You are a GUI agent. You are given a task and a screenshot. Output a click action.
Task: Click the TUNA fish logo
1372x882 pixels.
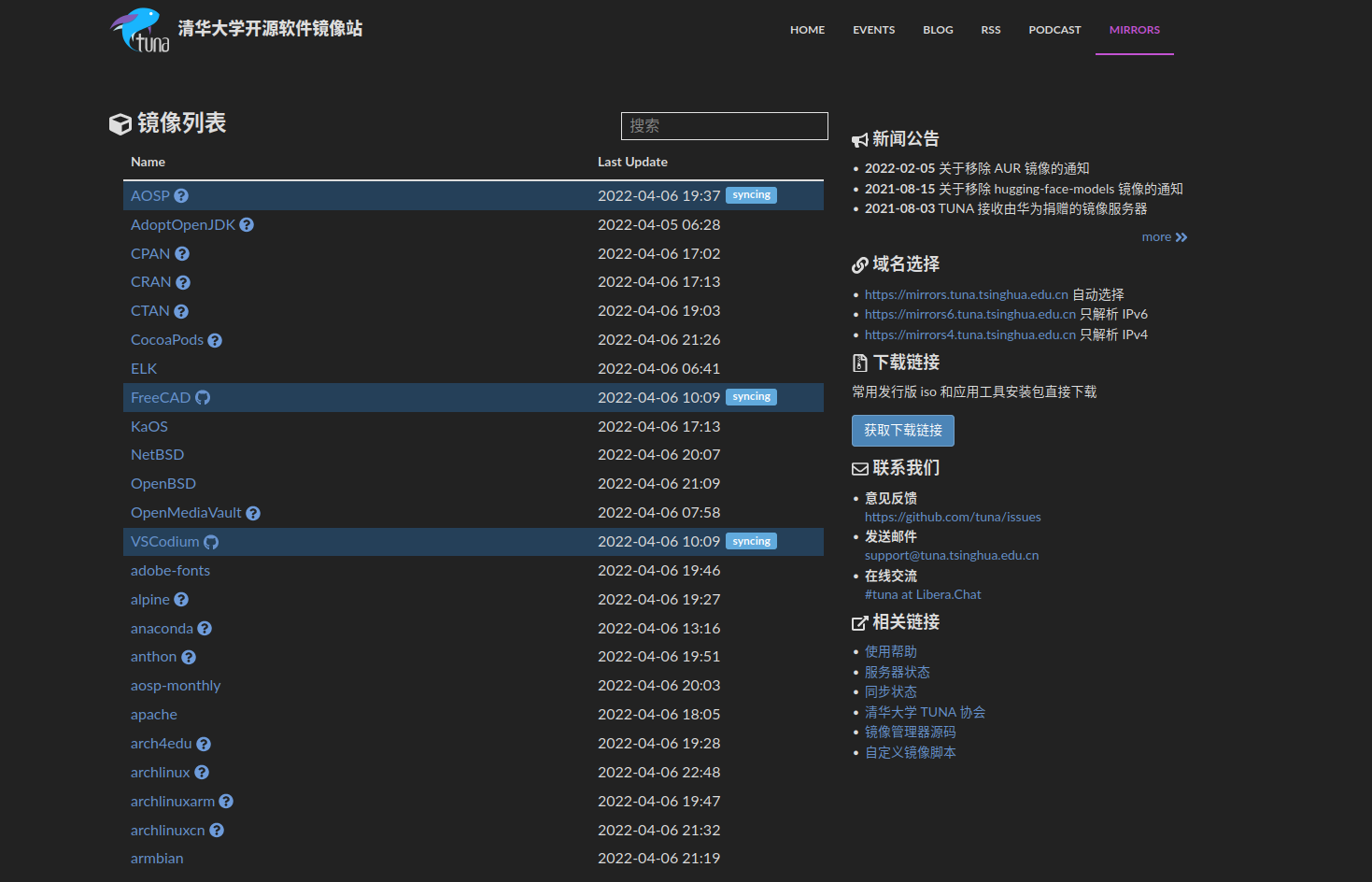click(140, 30)
